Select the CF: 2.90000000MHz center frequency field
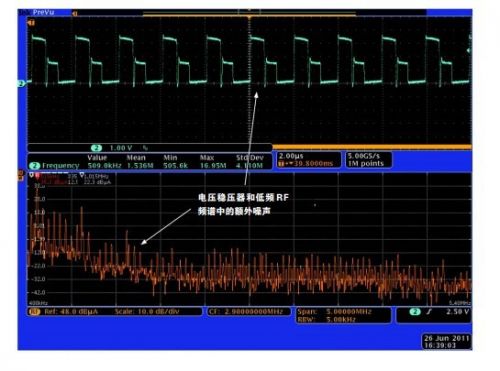This screenshot has width=500, height=371. (249, 312)
